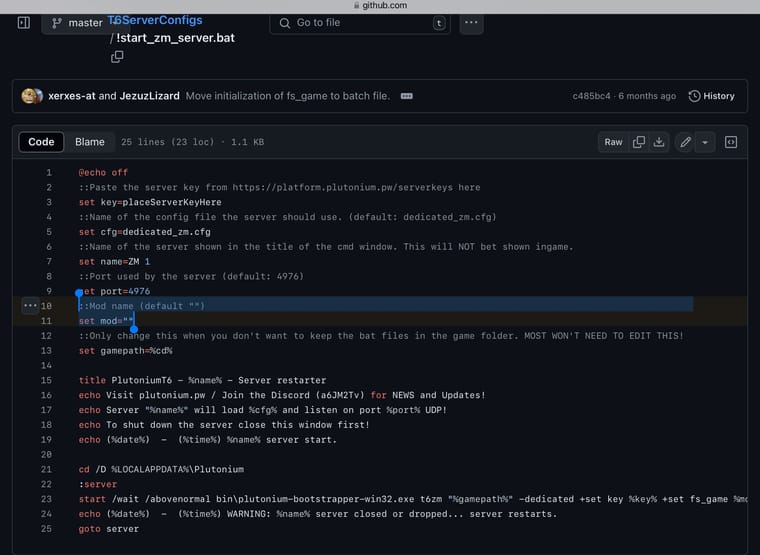Open the Raw file view
This screenshot has height=555, width=760.
click(x=613, y=142)
